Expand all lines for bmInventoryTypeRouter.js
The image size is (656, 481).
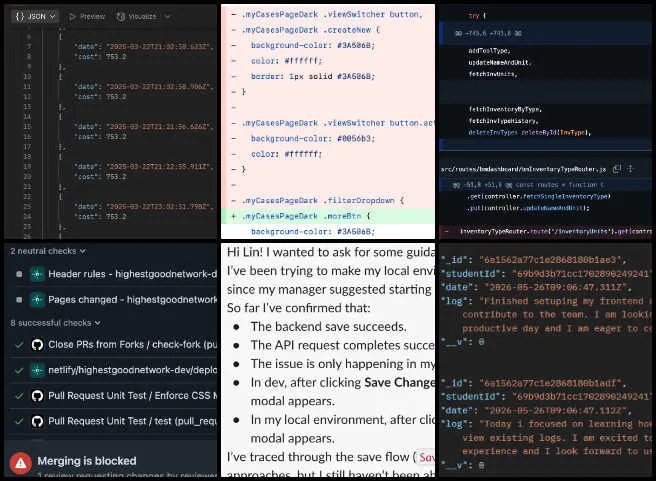pos(630,169)
